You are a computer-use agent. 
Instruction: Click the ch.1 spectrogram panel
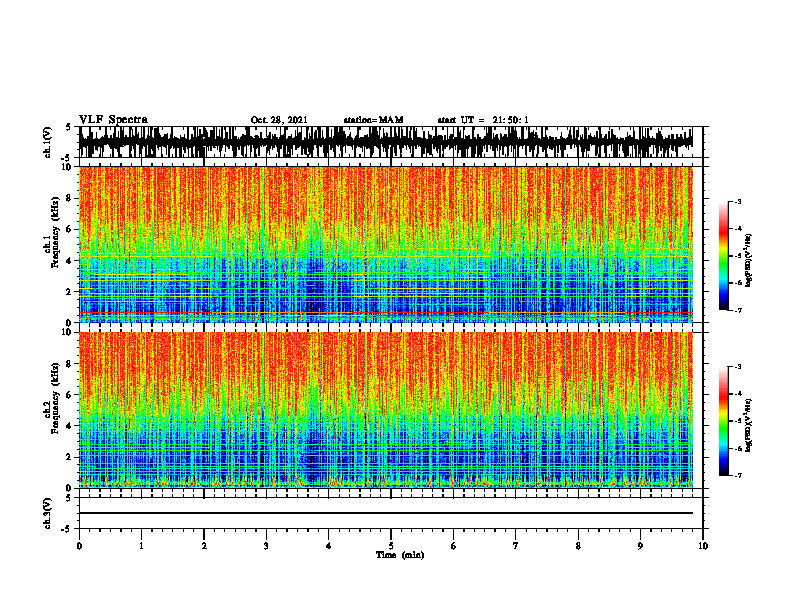[386, 244]
